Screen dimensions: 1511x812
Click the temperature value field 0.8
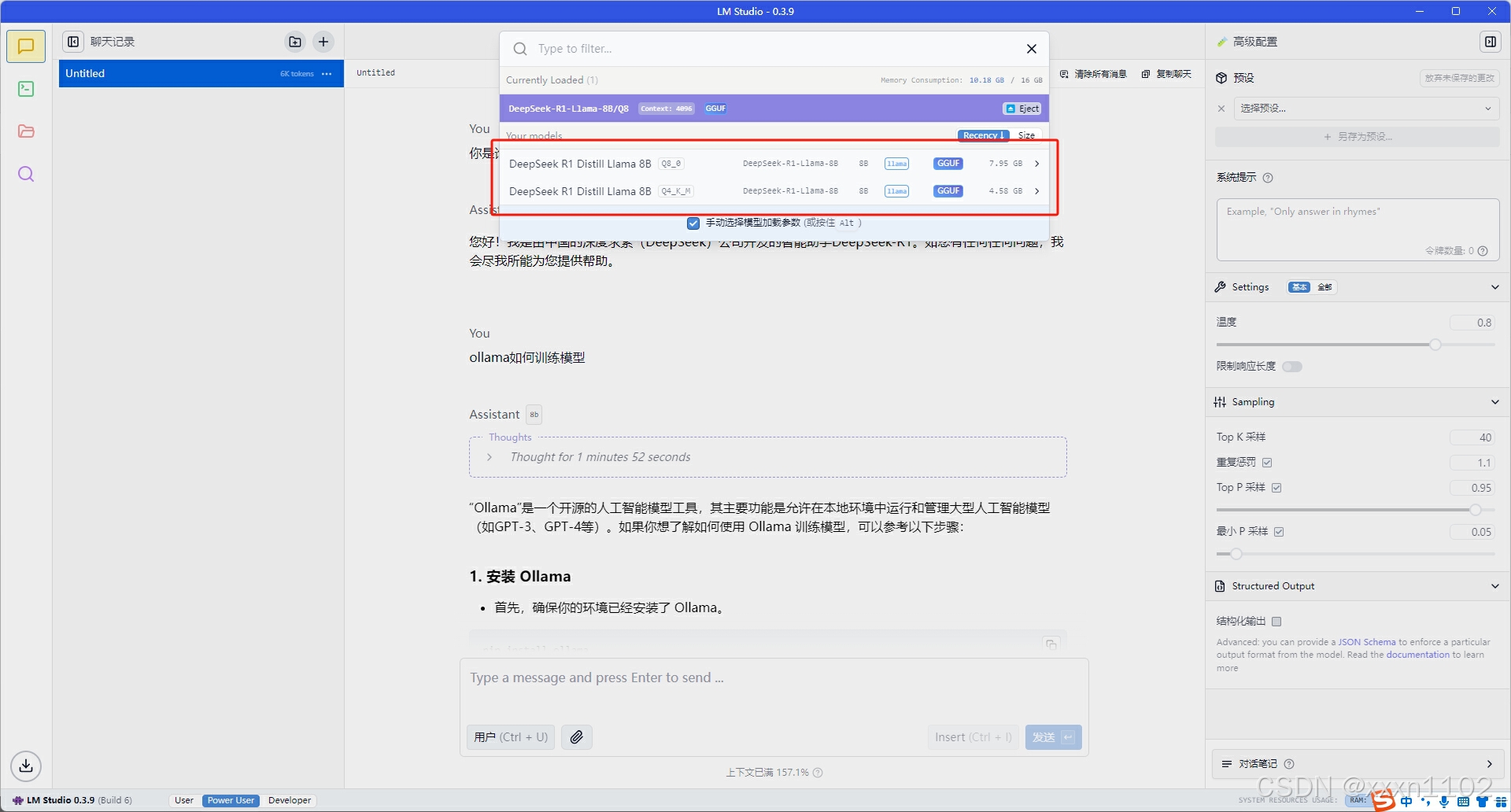pyautogui.click(x=1473, y=323)
